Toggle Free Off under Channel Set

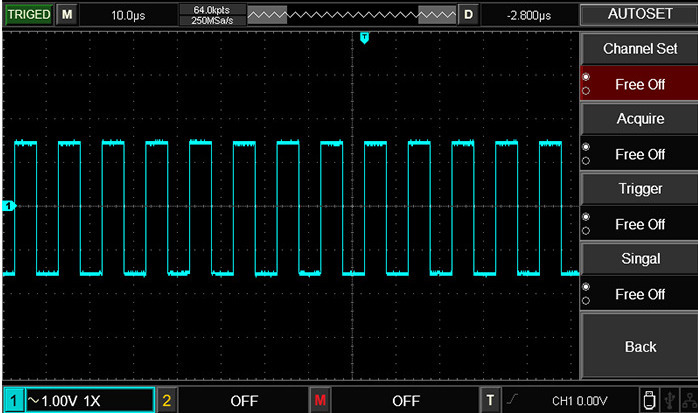640,84
